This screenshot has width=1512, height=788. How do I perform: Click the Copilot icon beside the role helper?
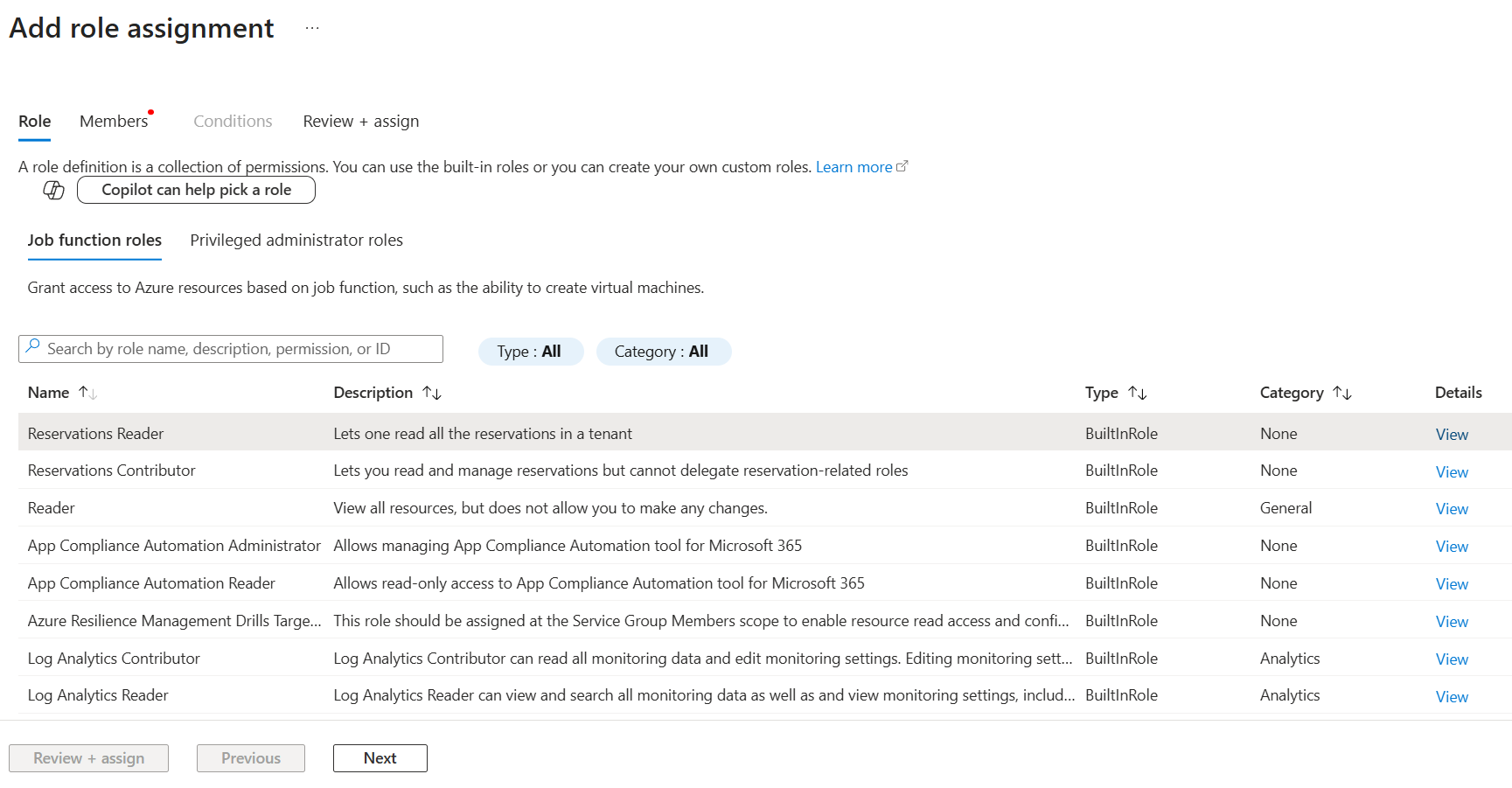pos(54,191)
